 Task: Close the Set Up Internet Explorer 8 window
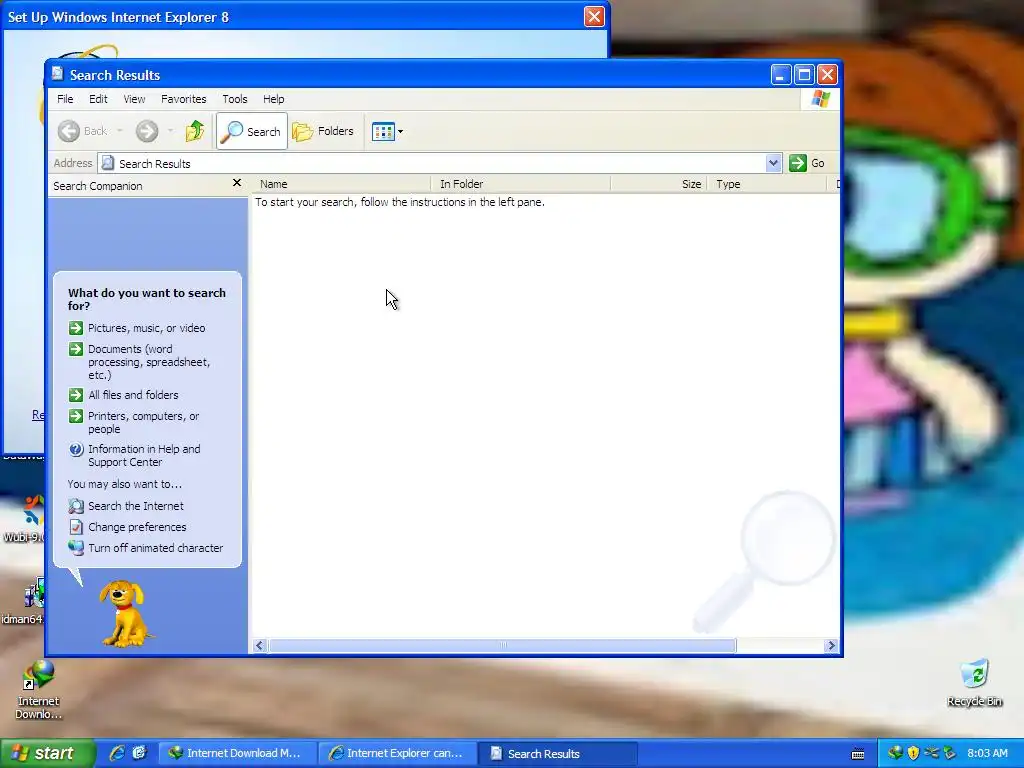594,16
